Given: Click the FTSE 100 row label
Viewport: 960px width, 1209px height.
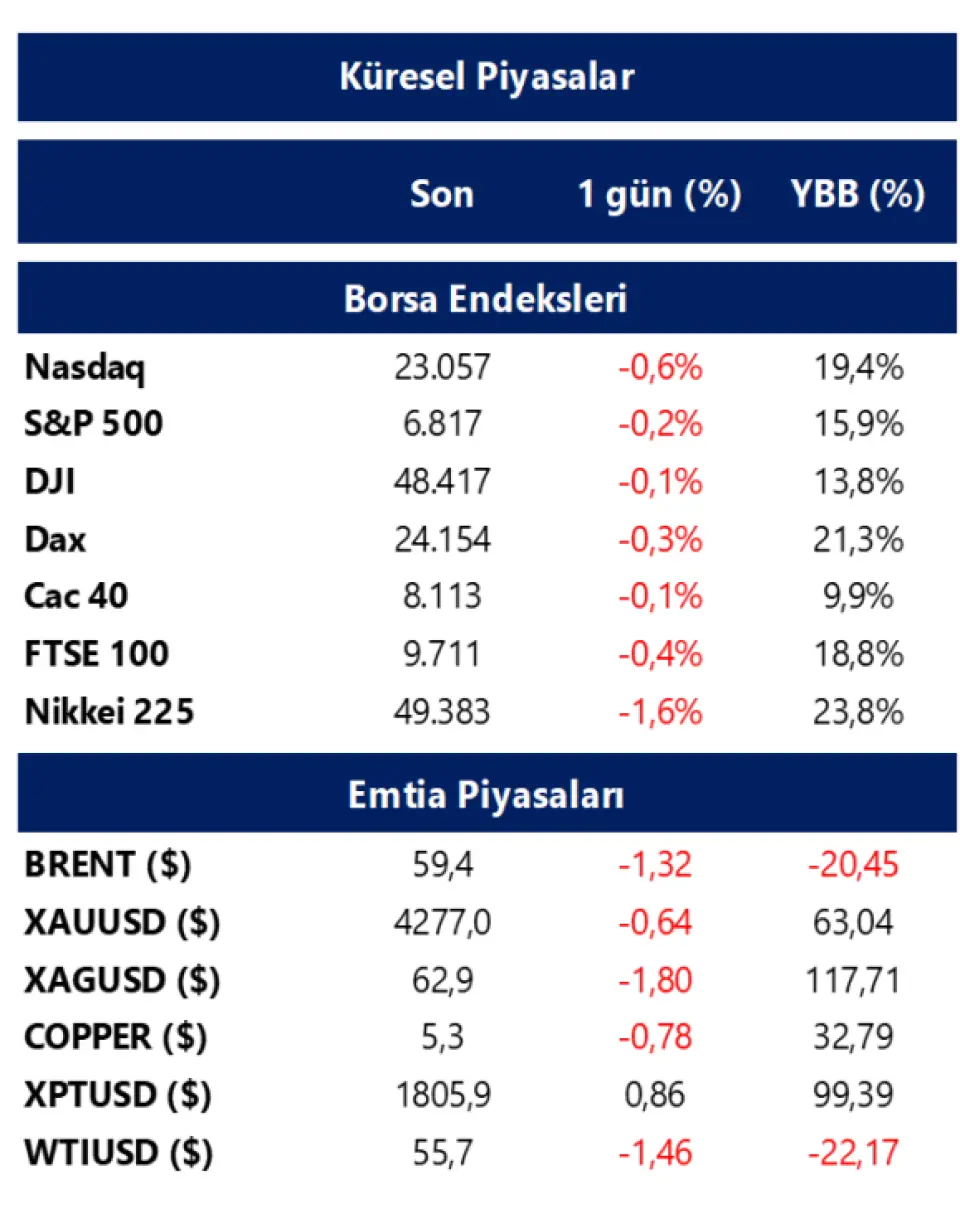Looking at the screenshot, I should click(96, 654).
